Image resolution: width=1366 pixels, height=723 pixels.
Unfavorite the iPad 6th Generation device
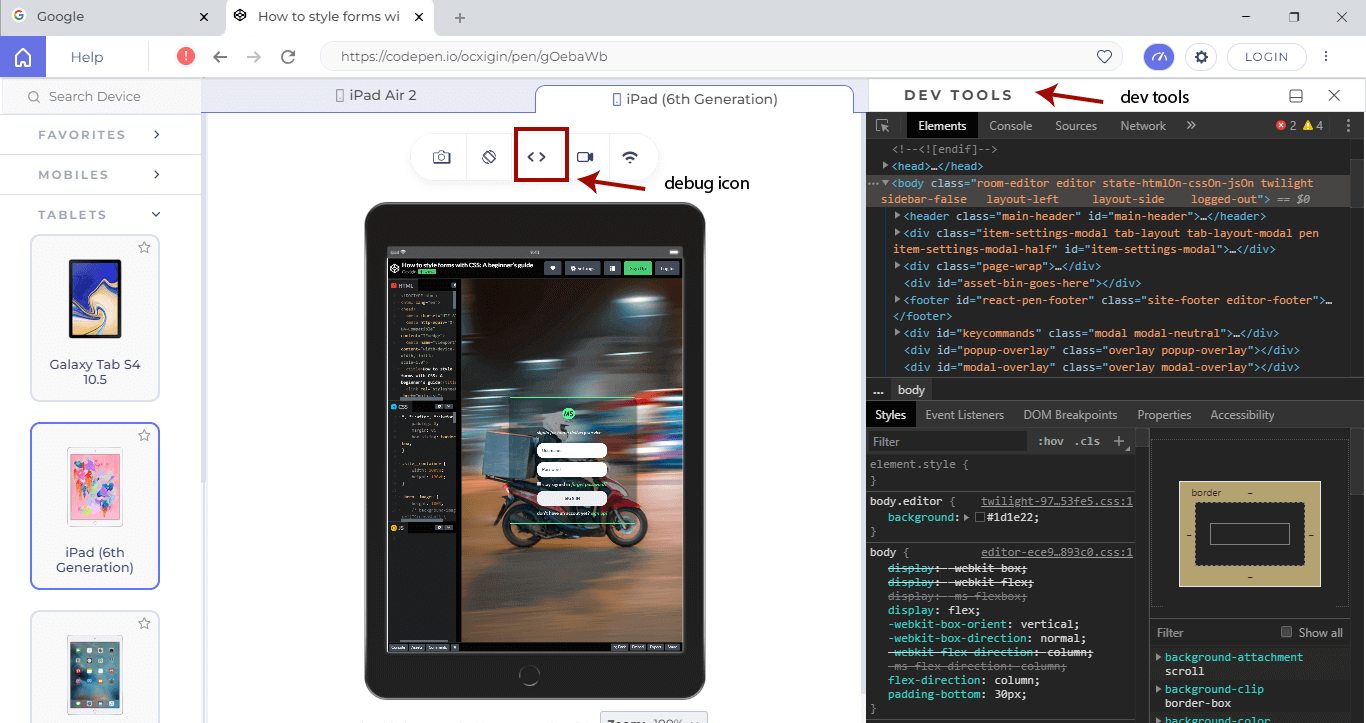(x=144, y=435)
